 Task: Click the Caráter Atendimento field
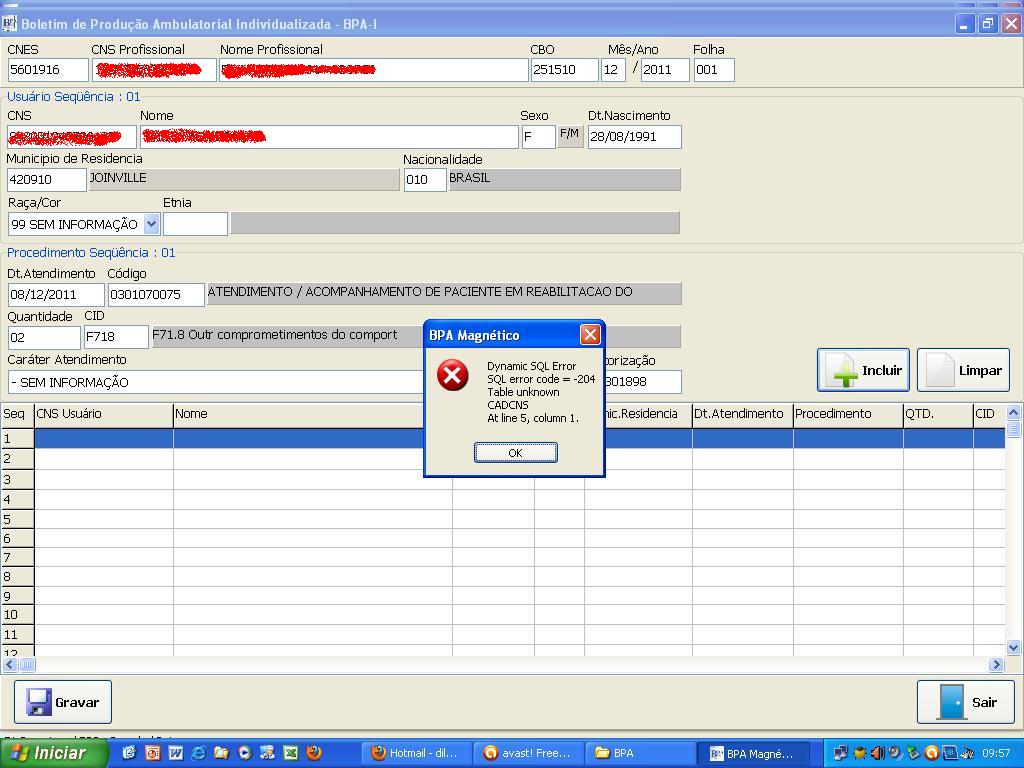click(x=216, y=382)
